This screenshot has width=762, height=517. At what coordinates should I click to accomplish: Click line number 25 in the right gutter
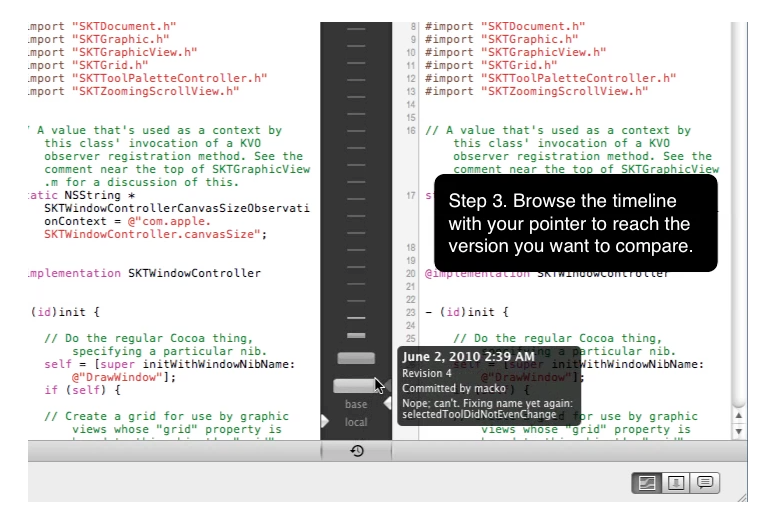pyautogui.click(x=411, y=339)
